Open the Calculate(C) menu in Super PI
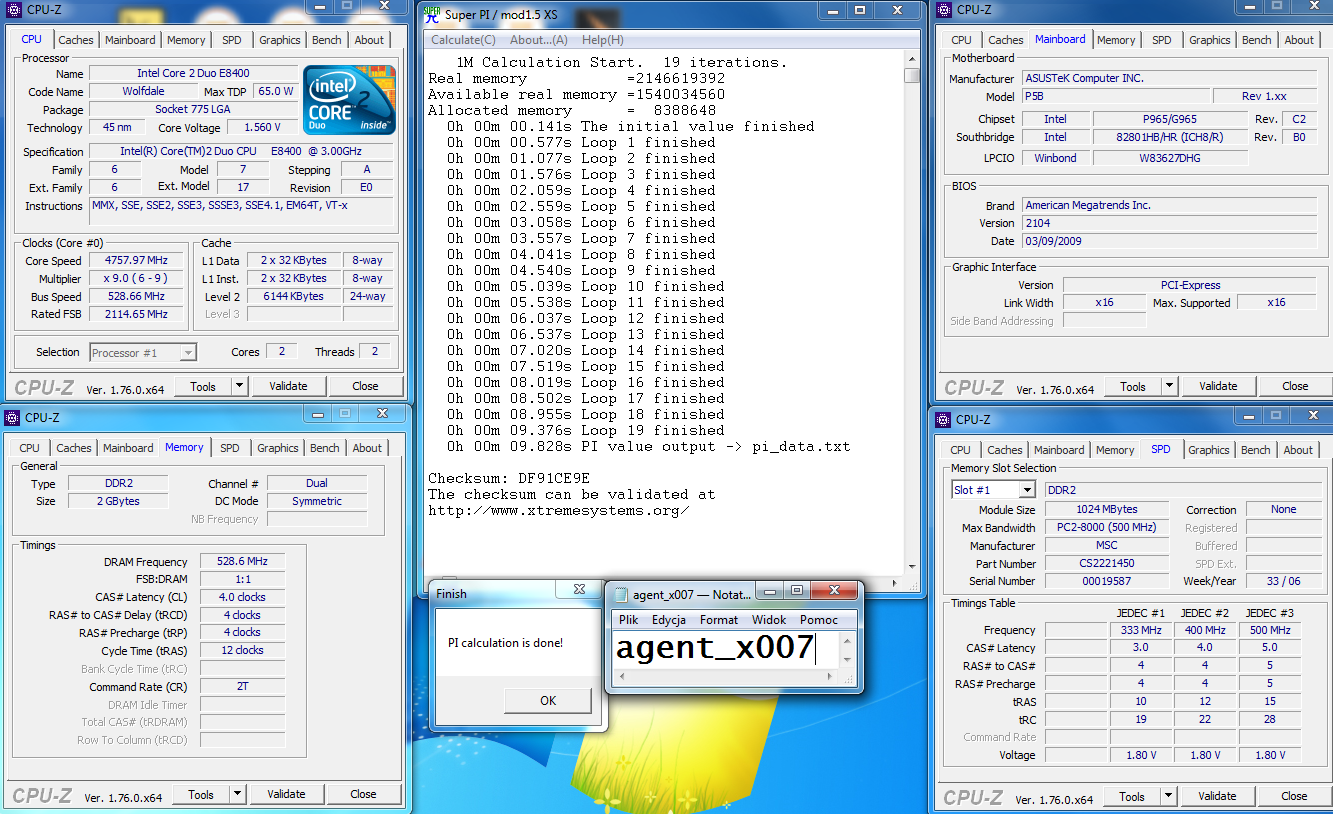Screen dimensions: 1333x814 pyautogui.click(x=463, y=40)
